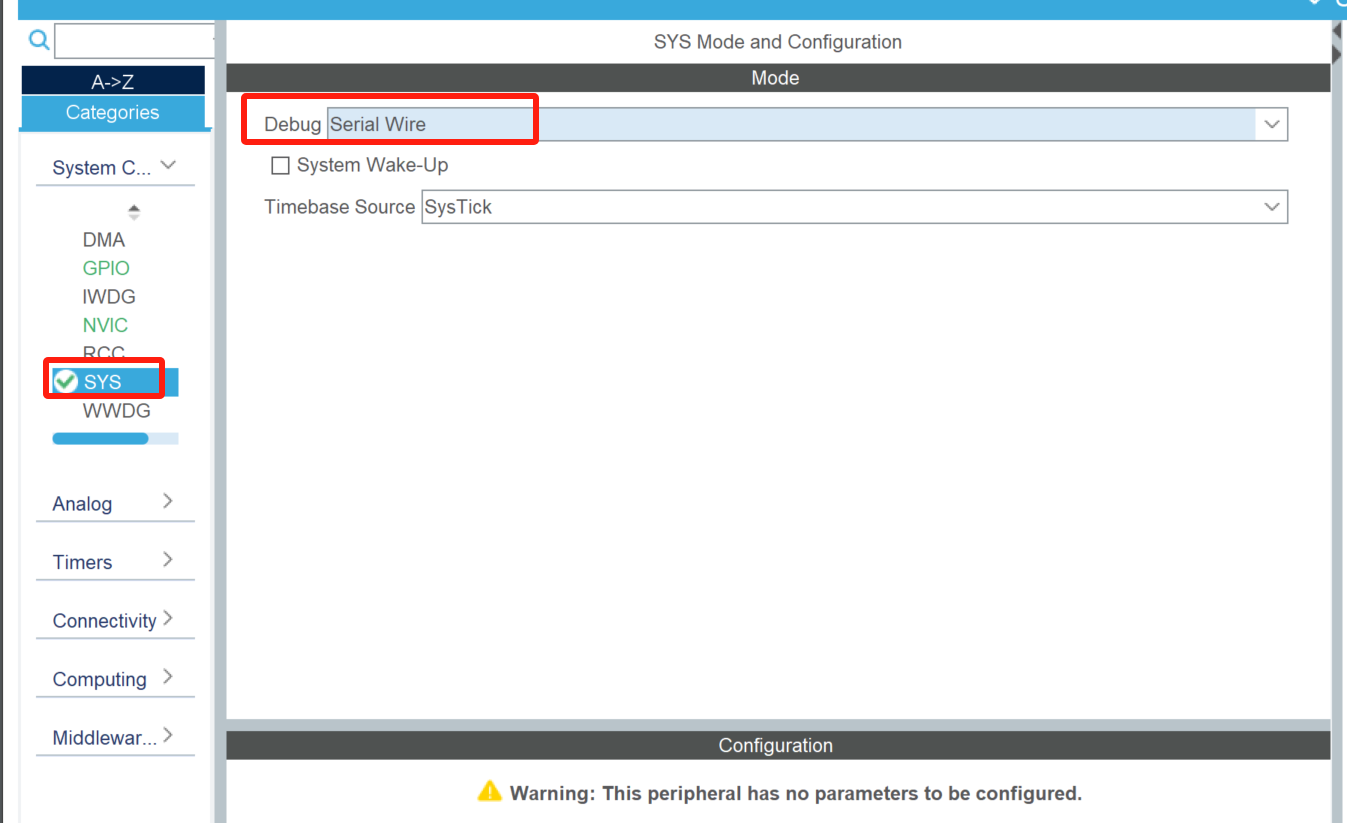Open GPIO peripheral configuration
This screenshot has height=823, width=1347.
pyautogui.click(x=106, y=267)
